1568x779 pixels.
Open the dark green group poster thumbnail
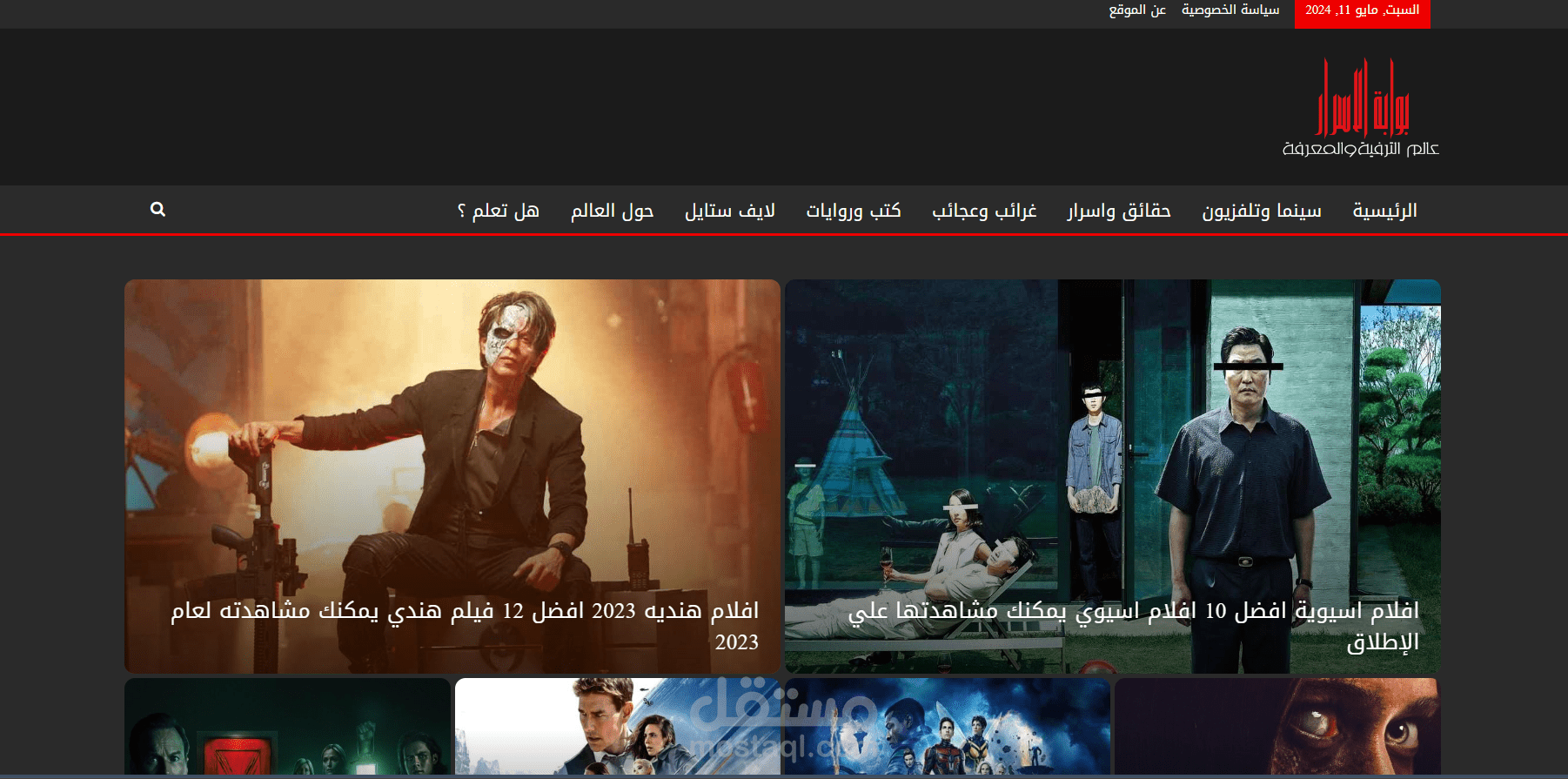288,727
